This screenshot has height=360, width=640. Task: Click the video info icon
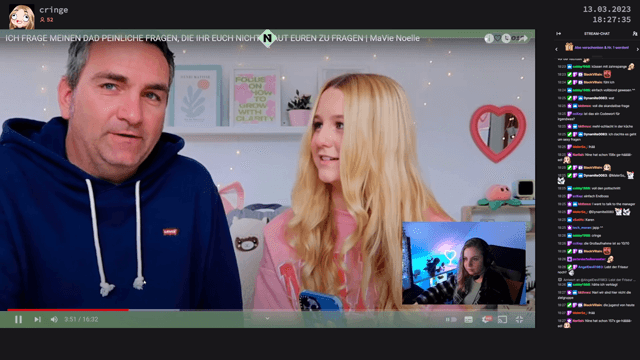tap(489, 38)
